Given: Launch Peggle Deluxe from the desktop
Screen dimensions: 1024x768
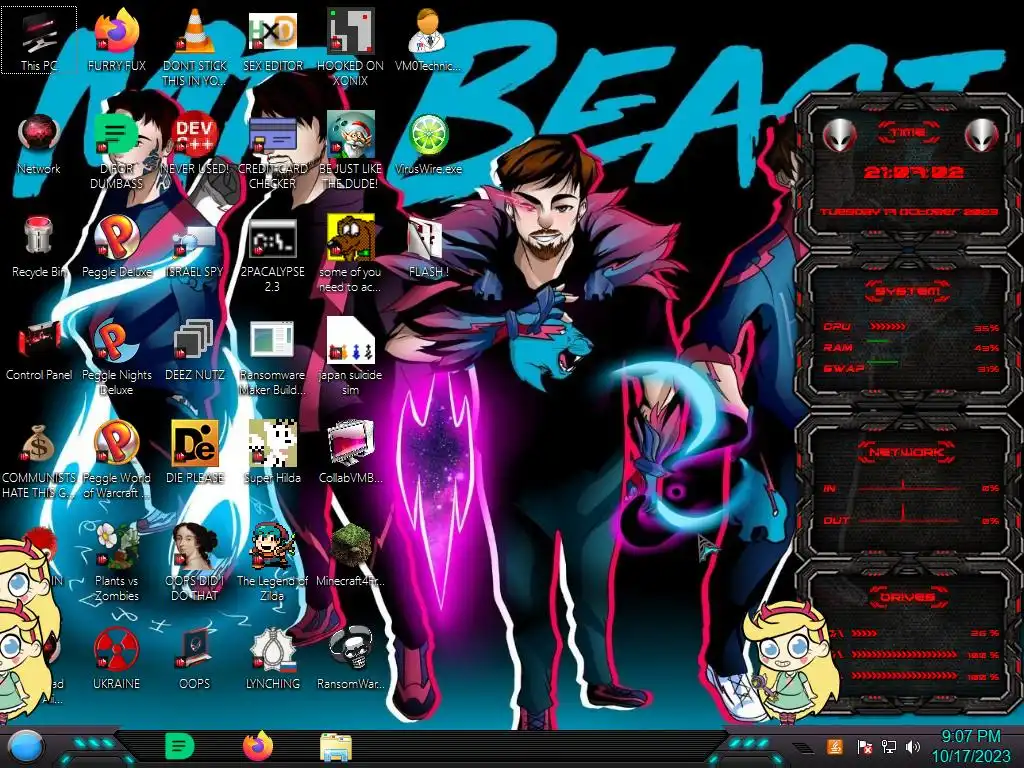Looking at the screenshot, I should (116, 247).
